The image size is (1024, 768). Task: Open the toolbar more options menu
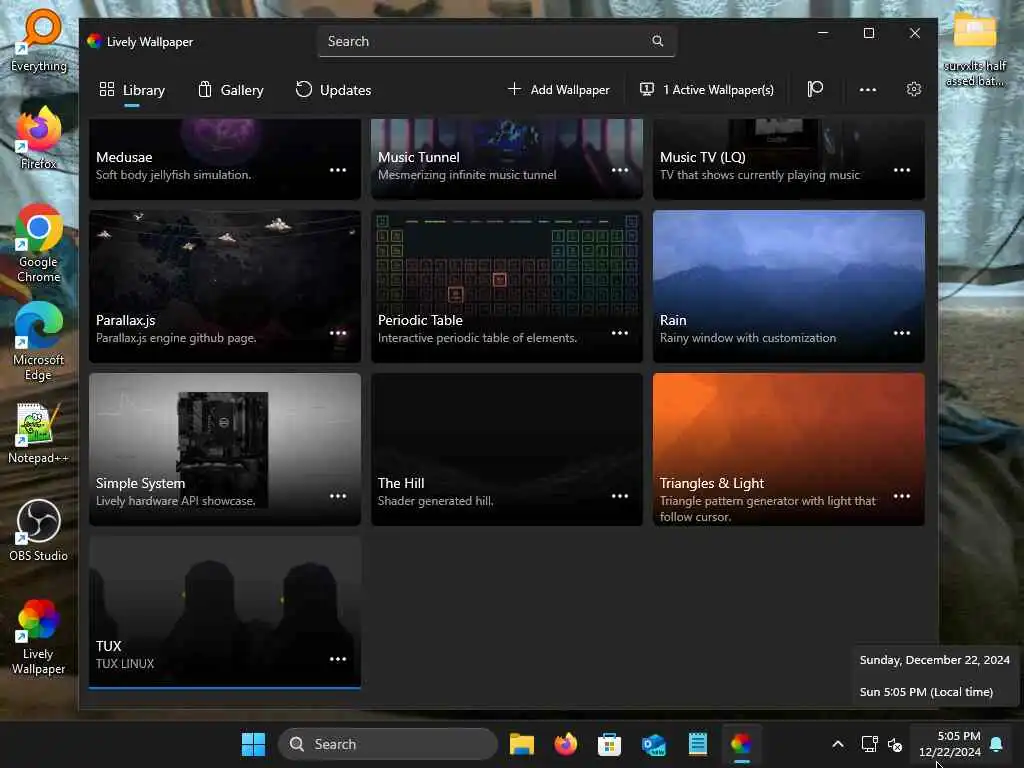click(867, 89)
